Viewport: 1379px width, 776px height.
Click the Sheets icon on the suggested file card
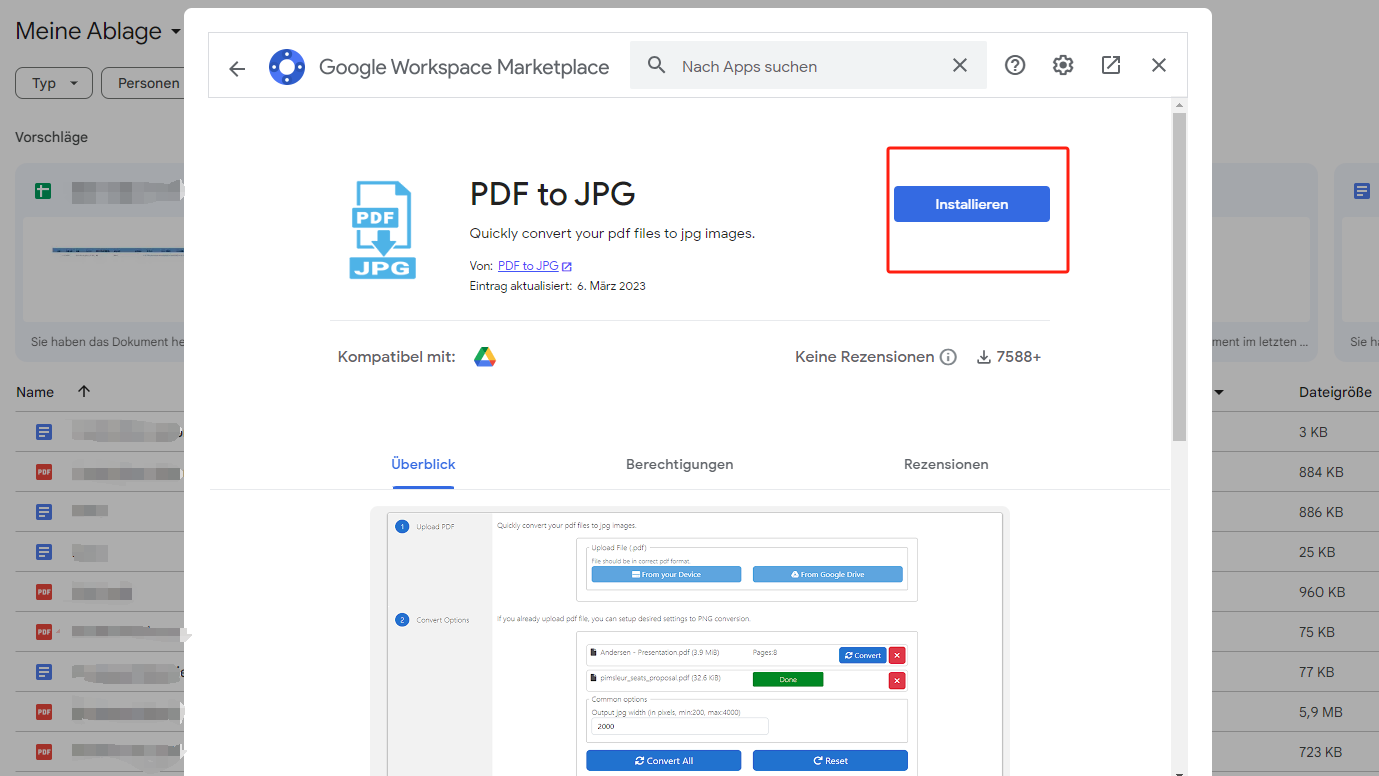coord(43,190)
